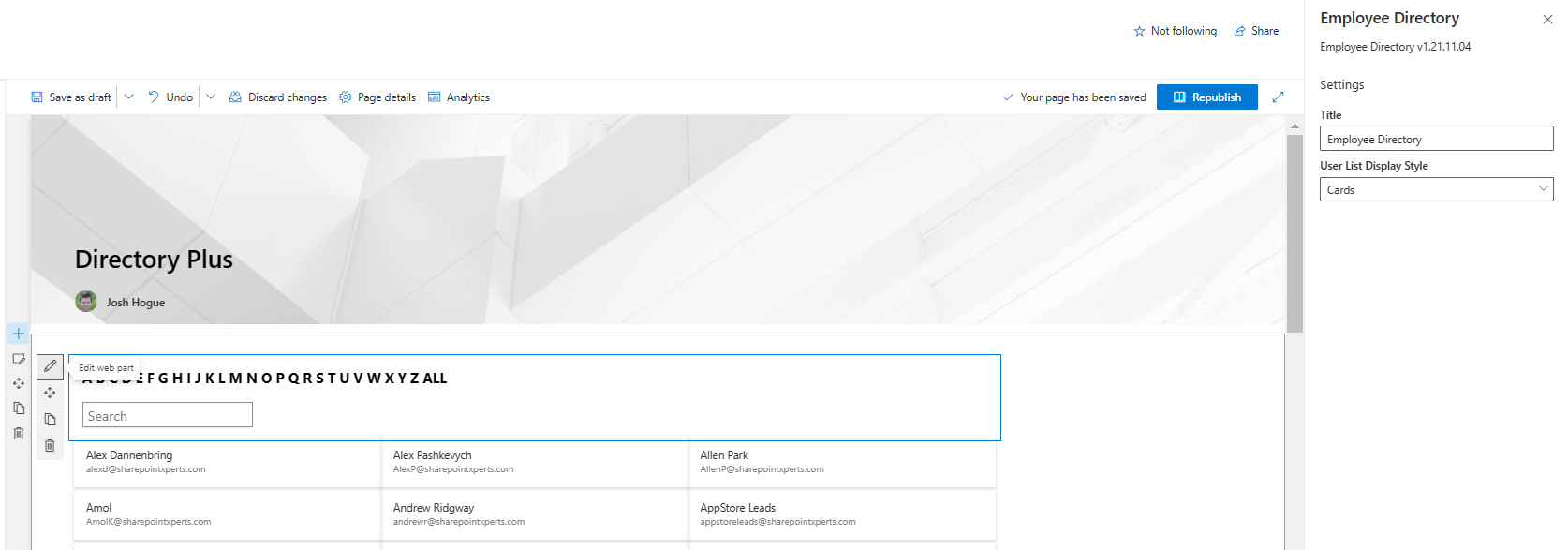Click the Delete section trash icon
This screenshot has height=550, width=1568.
(x=19, y=433)
